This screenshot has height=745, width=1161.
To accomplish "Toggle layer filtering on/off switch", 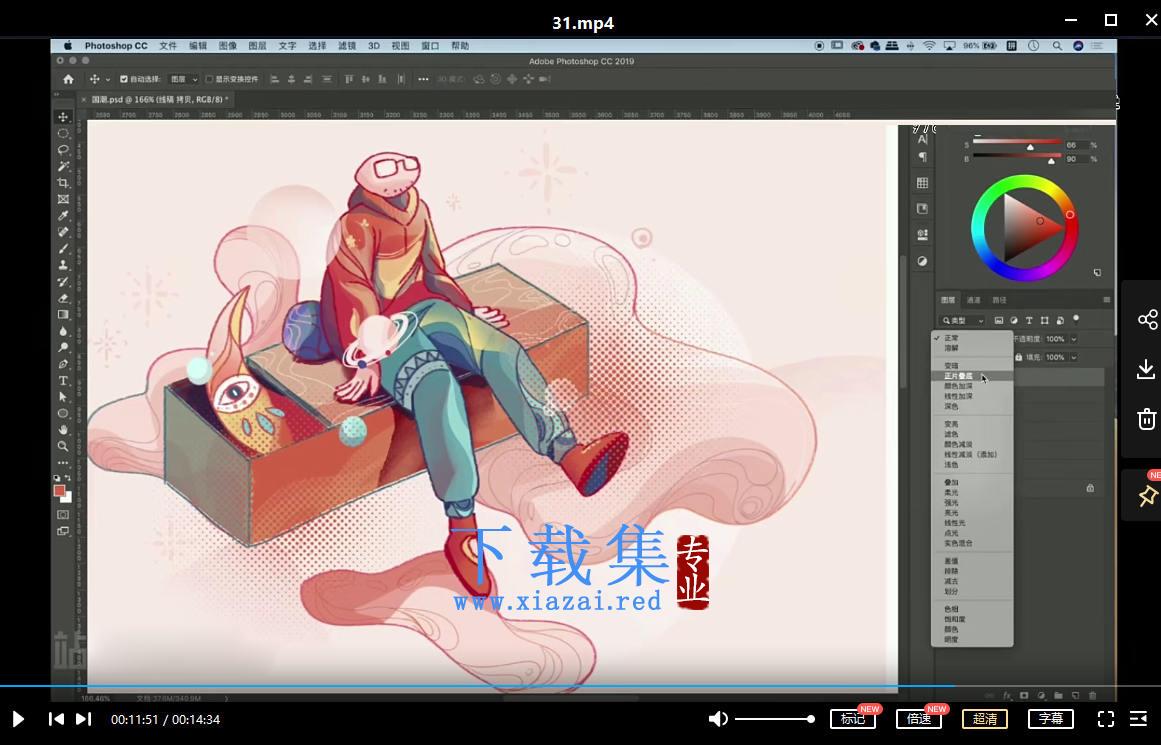I will tap(1076, 320).
